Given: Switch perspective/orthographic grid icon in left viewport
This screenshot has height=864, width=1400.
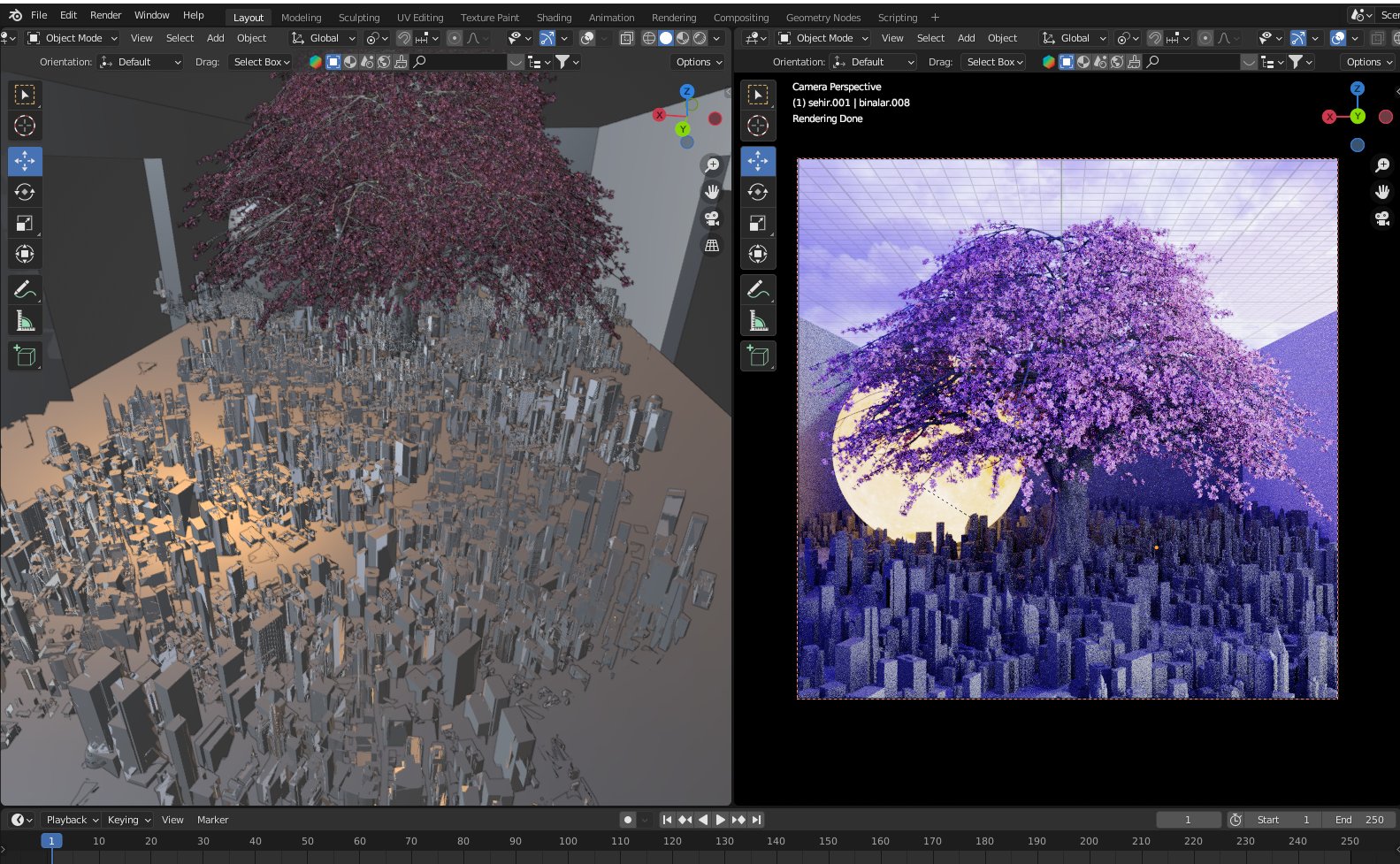Looking at the screenshot, I should tap(712, 246).
